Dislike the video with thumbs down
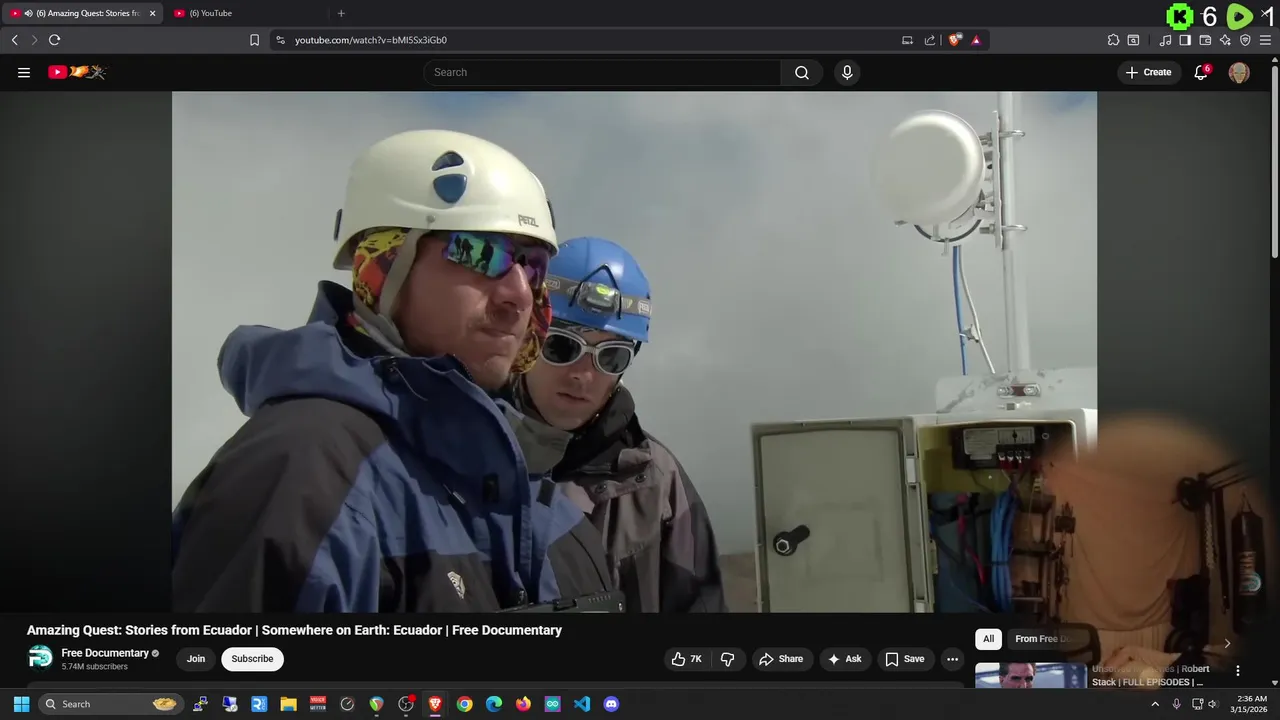 pos(727,659)
